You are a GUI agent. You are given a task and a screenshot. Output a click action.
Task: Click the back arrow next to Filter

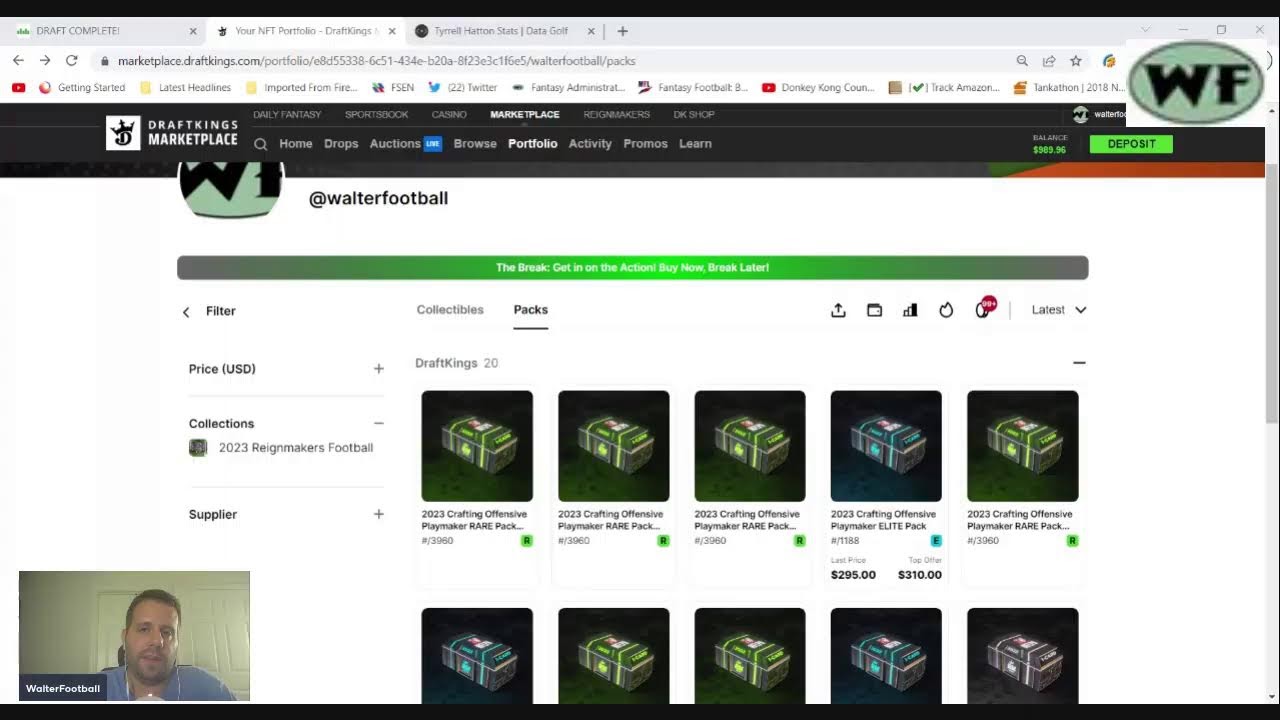click(186, 312)
